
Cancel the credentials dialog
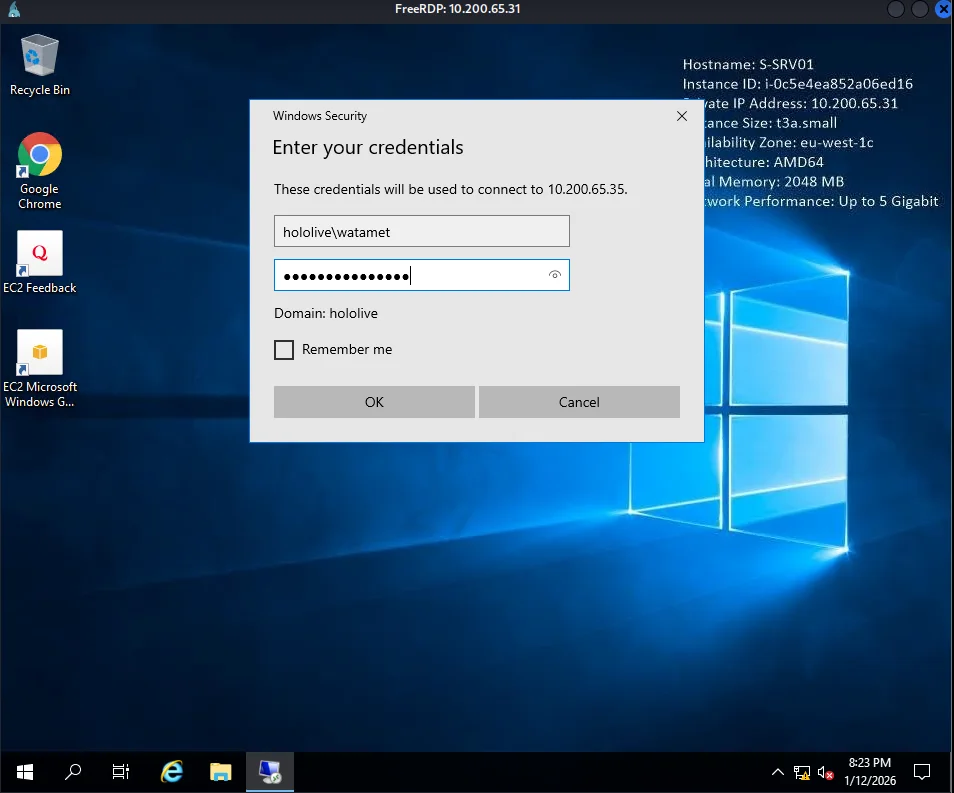click(x=579, y=402)
